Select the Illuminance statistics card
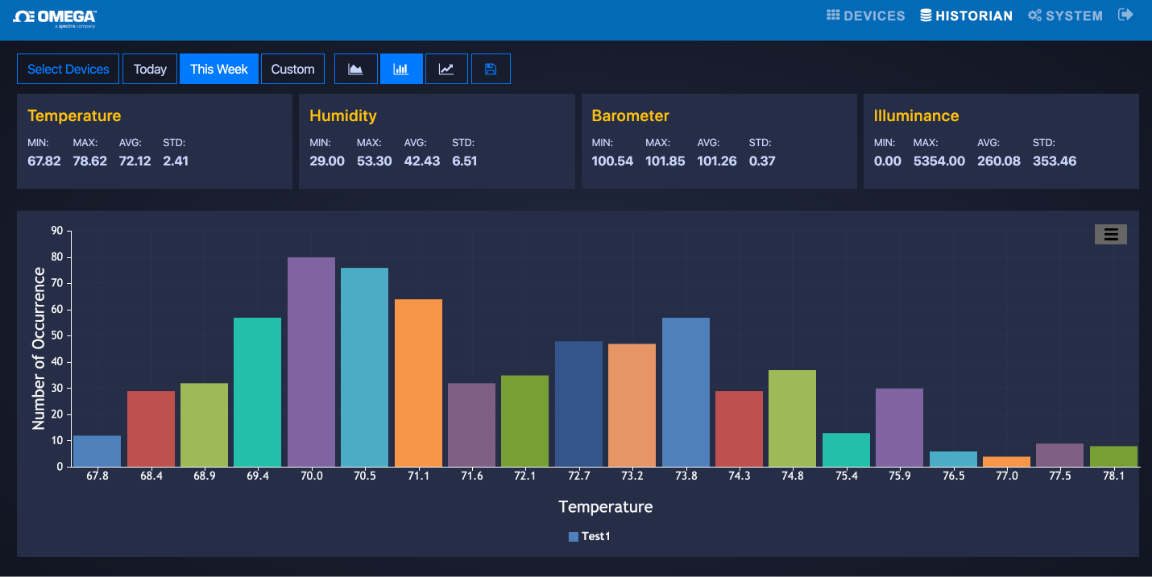This screenshot has width=1152, height=577. tap(1000, 141)
